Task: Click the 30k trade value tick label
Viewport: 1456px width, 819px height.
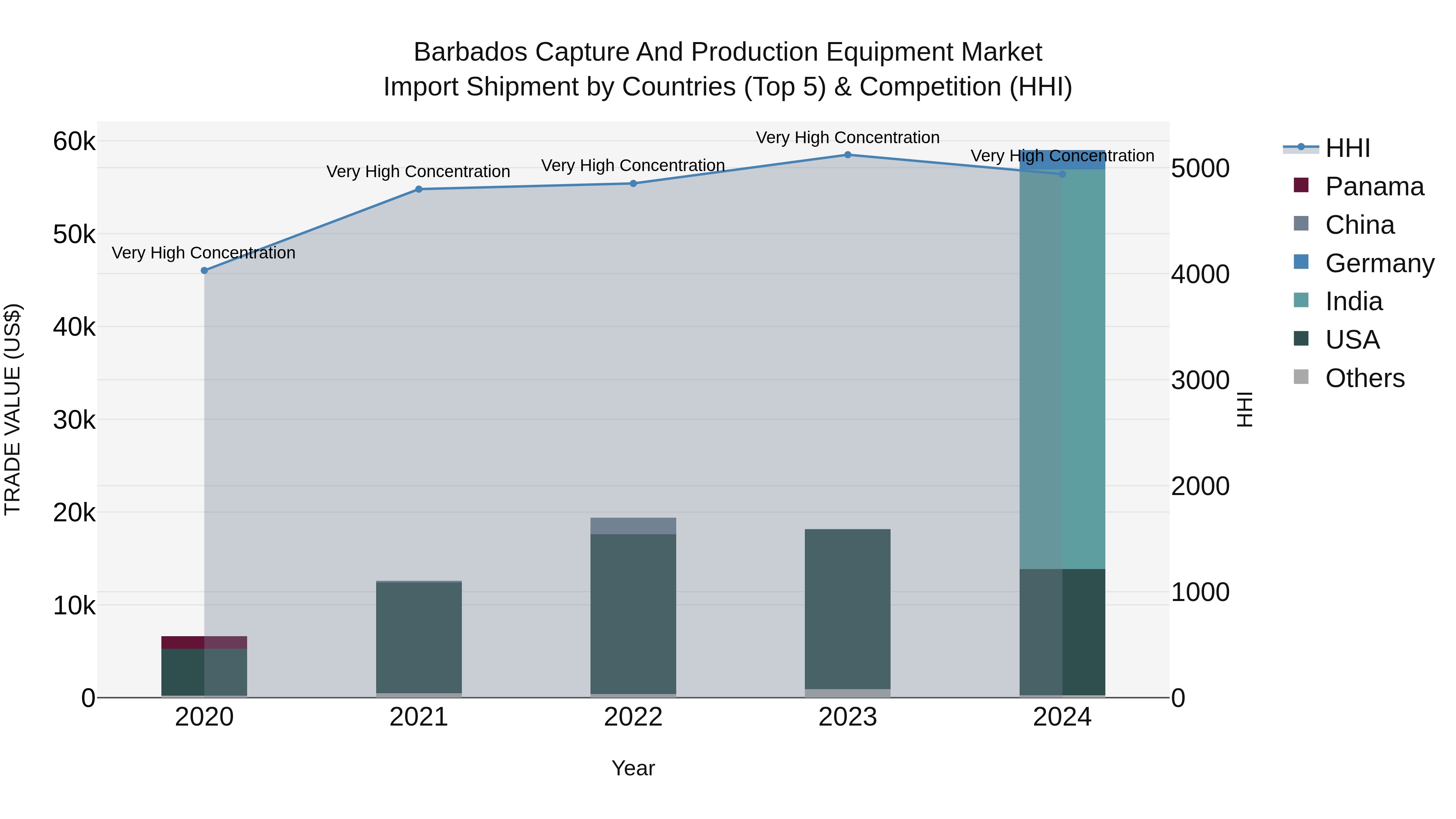Action: click(x=74, y=420)
